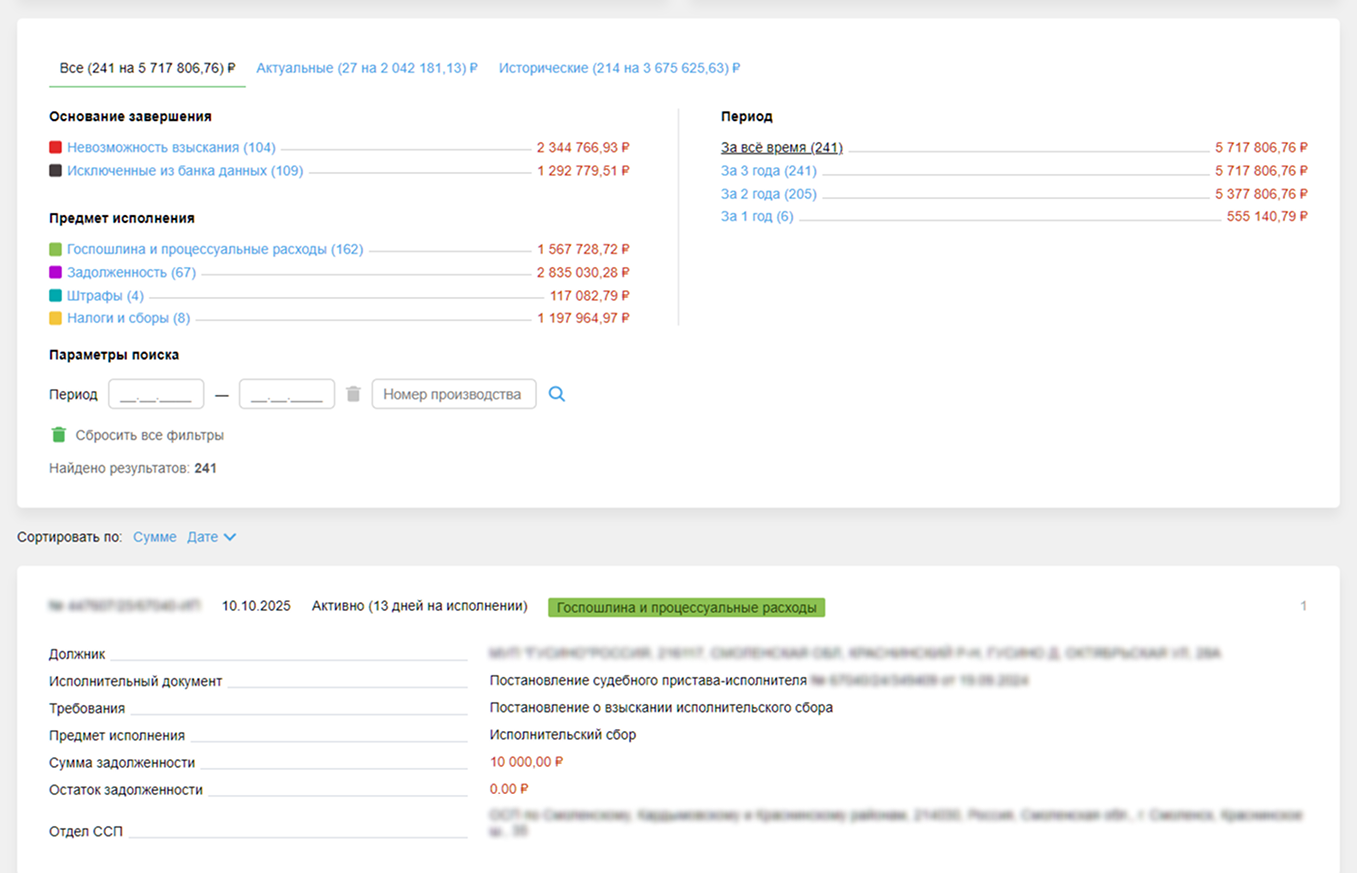Screen dimensions: 1357x873
Task: Click green trash icon to reset filters
Action: pyautogui.click(x=58, y=435)
